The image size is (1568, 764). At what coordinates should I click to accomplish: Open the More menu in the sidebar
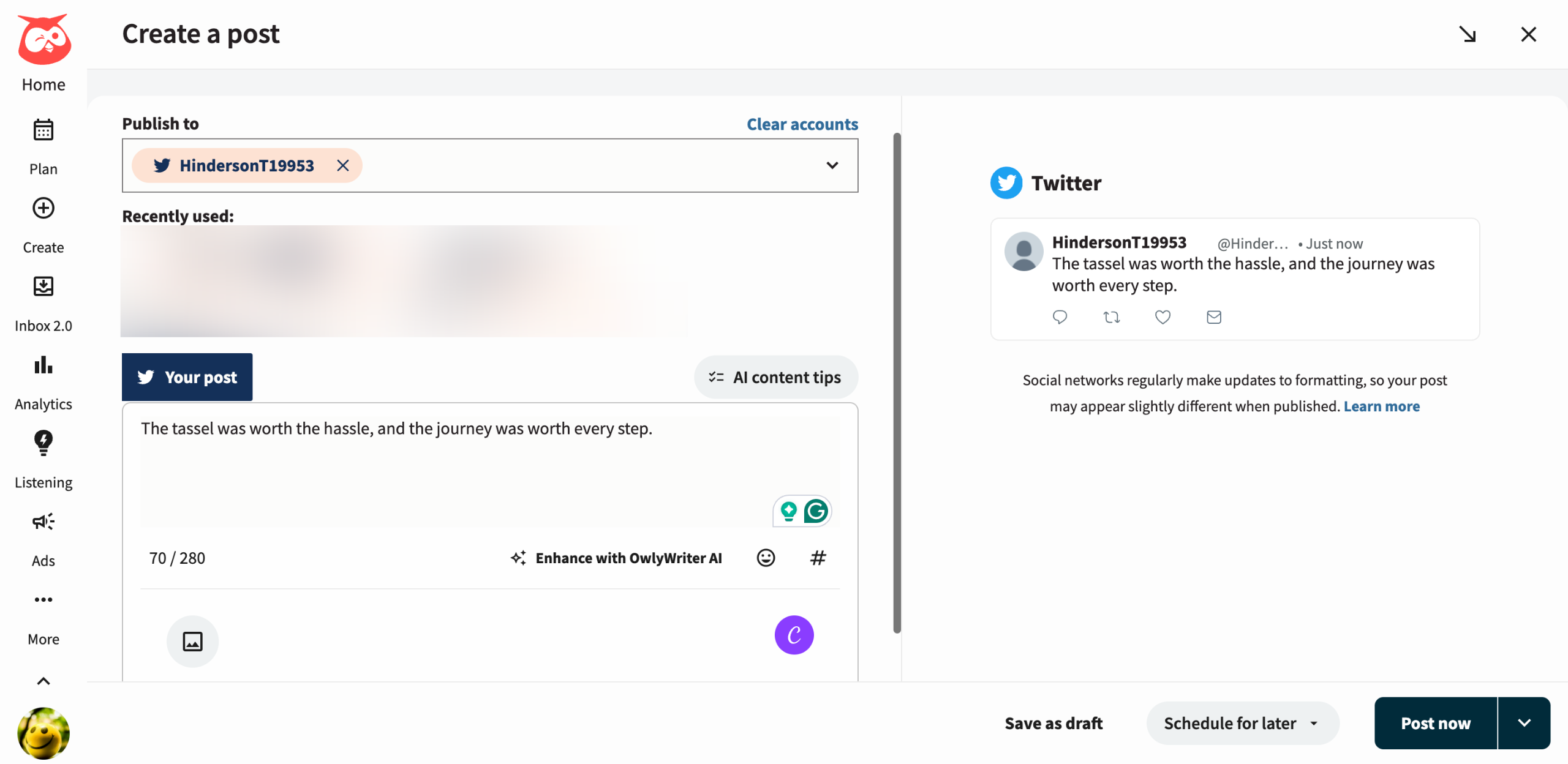click(x=43, y=600)
